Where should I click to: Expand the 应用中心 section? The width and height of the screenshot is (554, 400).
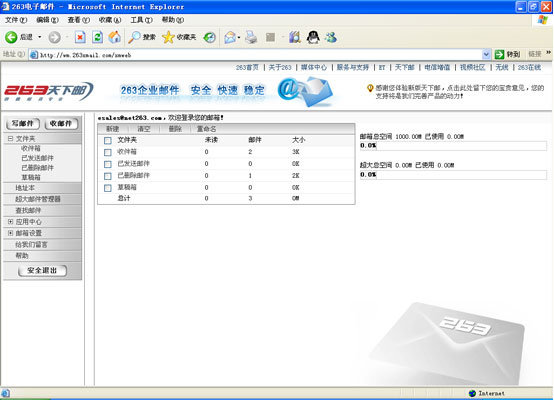pyautogui.click(x=10, y=222)
